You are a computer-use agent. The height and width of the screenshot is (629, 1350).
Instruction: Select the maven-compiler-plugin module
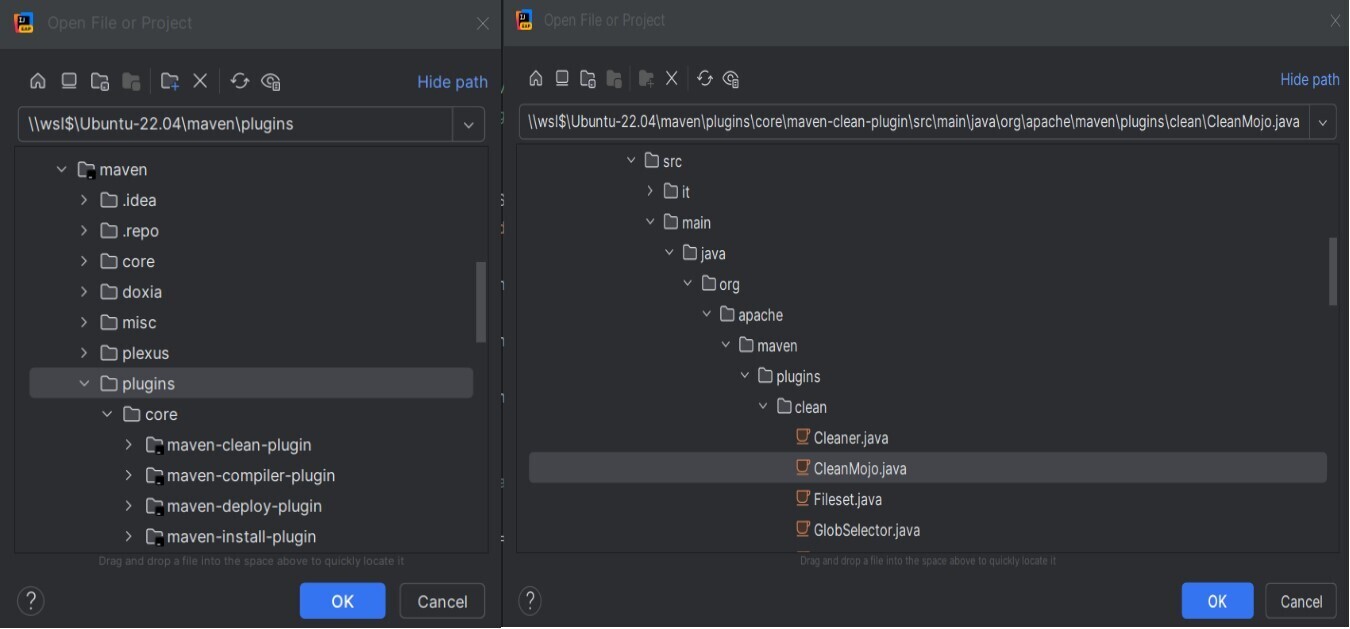251,476
